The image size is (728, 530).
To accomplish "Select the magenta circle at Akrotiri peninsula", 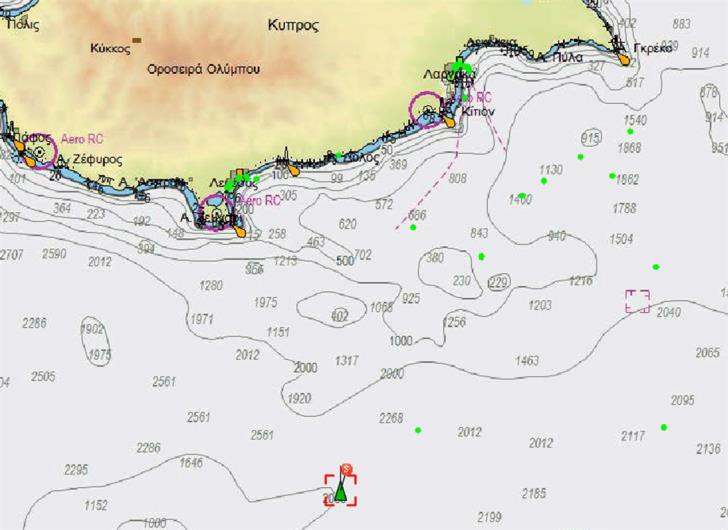I will (x=216, y=213).
